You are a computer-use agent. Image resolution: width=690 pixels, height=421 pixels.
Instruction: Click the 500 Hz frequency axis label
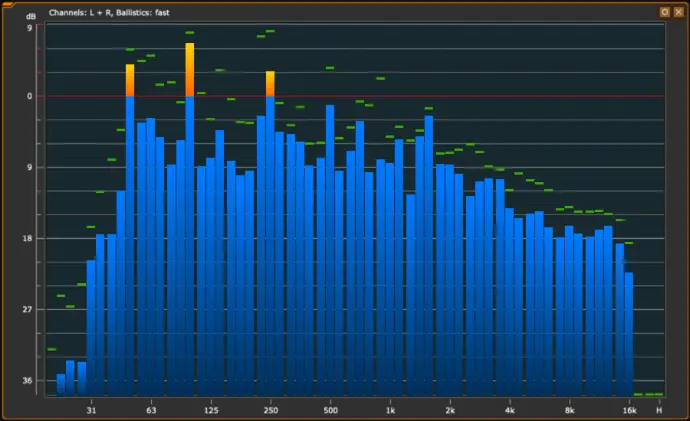tap(330, 410)
